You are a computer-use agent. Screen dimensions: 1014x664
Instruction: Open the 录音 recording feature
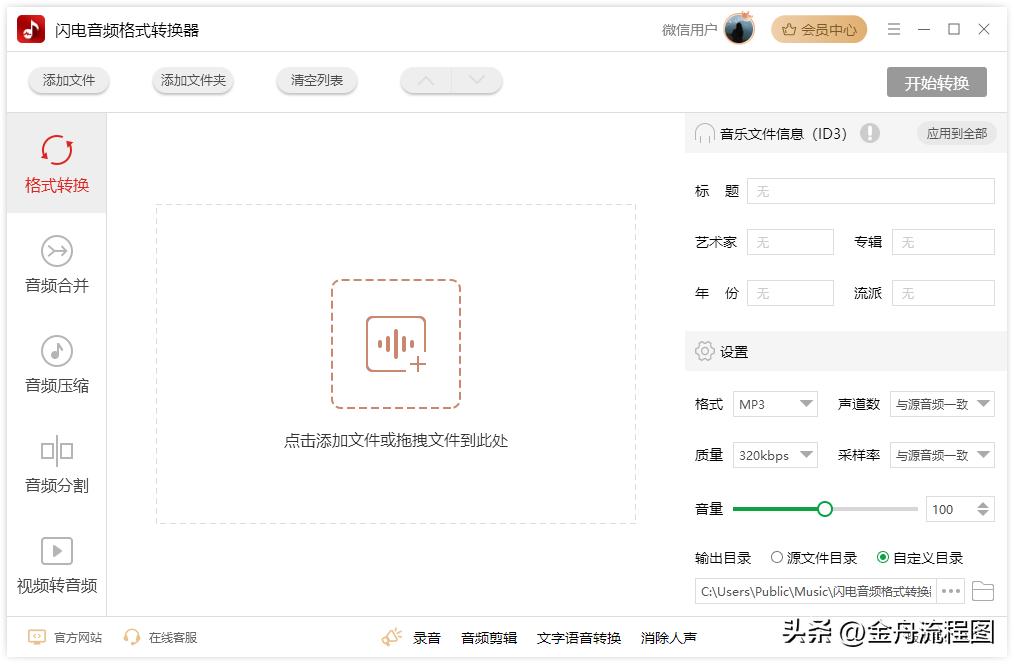point(425,637)
